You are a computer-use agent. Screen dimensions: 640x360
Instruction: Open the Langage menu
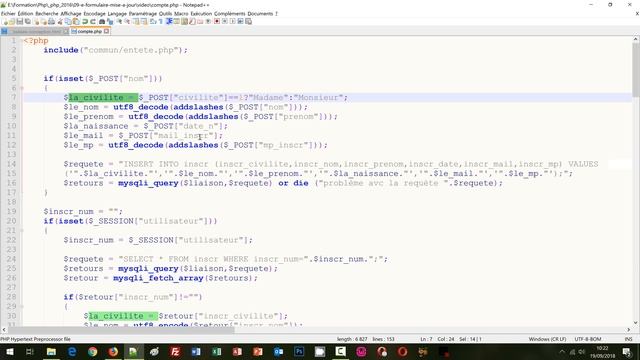pos(117,13)
